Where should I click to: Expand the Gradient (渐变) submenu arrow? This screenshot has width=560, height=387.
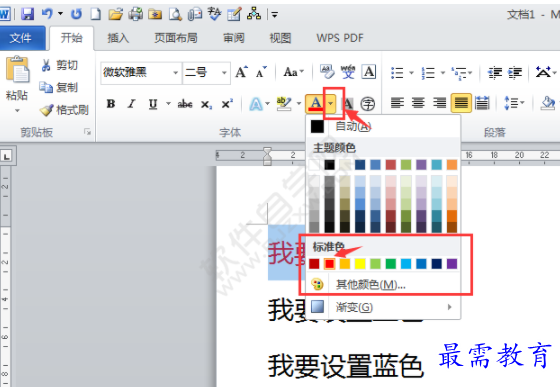point(449,307)
